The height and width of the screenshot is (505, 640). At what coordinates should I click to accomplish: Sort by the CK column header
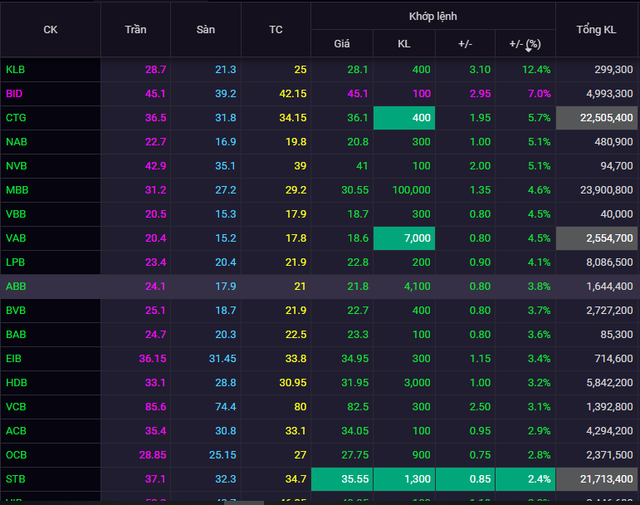coord(50,29)
